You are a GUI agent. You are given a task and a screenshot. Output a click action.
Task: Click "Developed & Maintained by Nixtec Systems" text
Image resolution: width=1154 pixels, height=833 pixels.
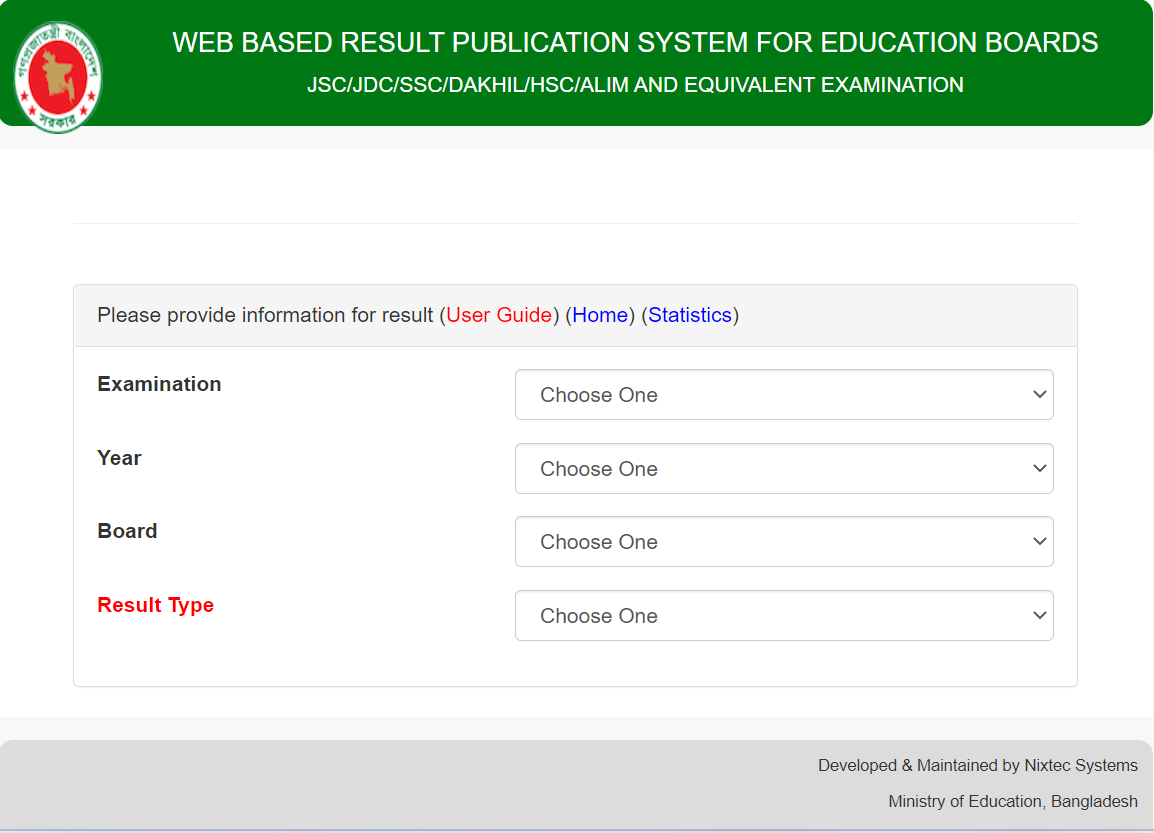[978, 765]
